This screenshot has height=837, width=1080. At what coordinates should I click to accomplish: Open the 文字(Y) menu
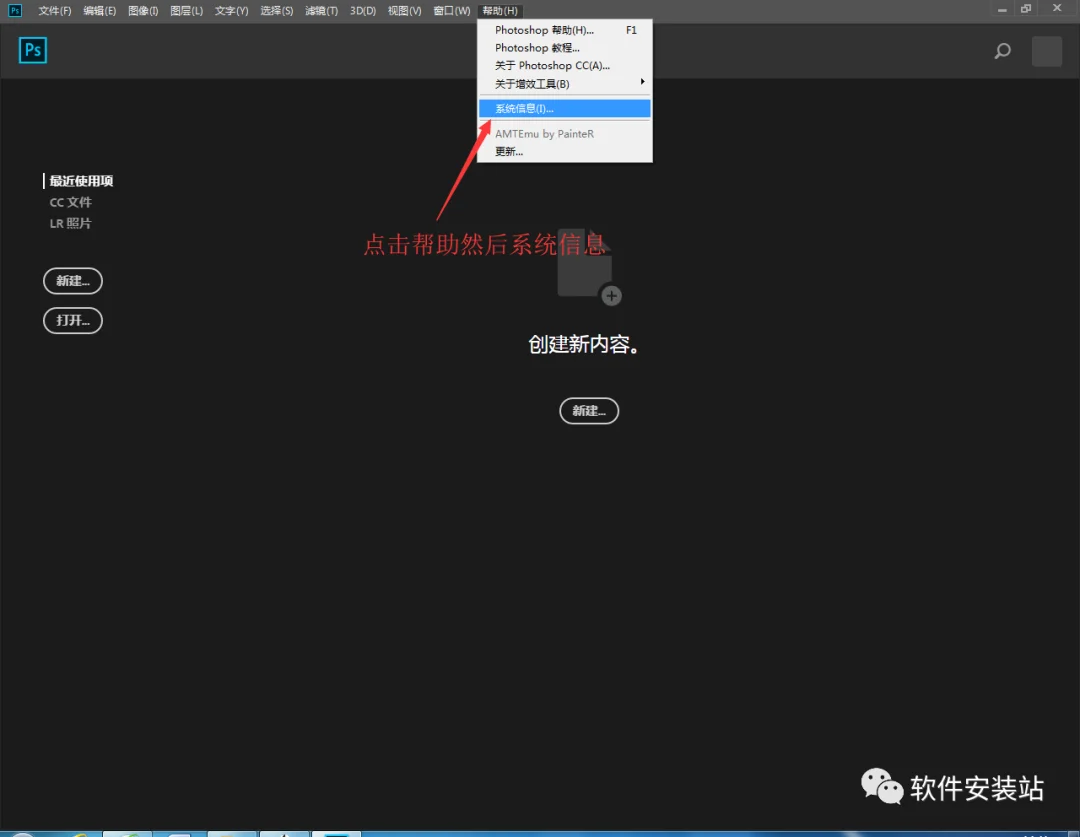231,11
